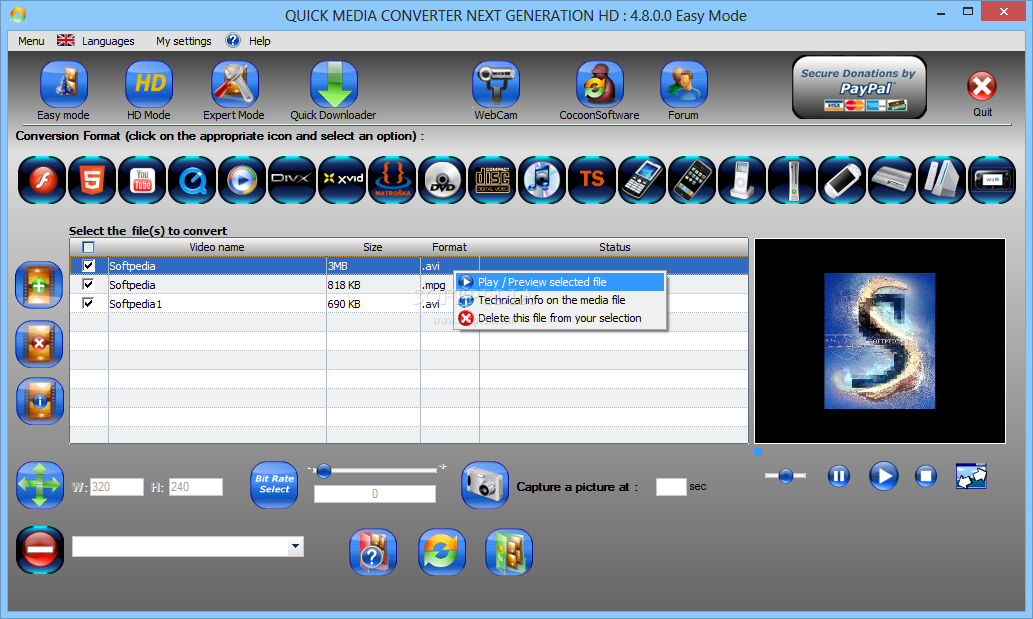Screen dimensions: 1033x619
Task: Open the Menu menu
Action: pos(31,41)
